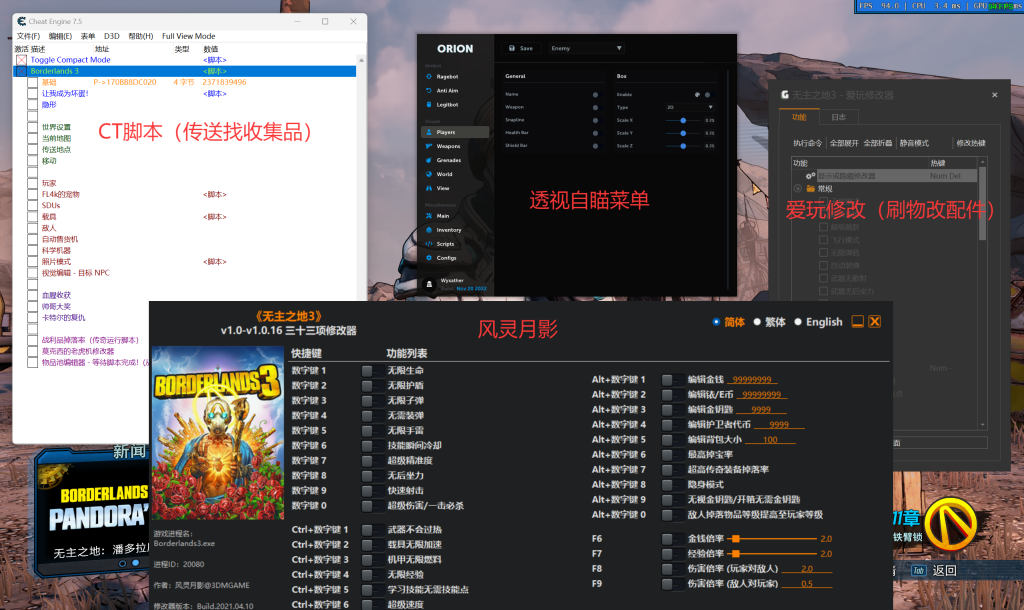Switch to 功能 tab in 爱玩修改器
Viewport: 1024px width, 610px height.
point(799,117)
